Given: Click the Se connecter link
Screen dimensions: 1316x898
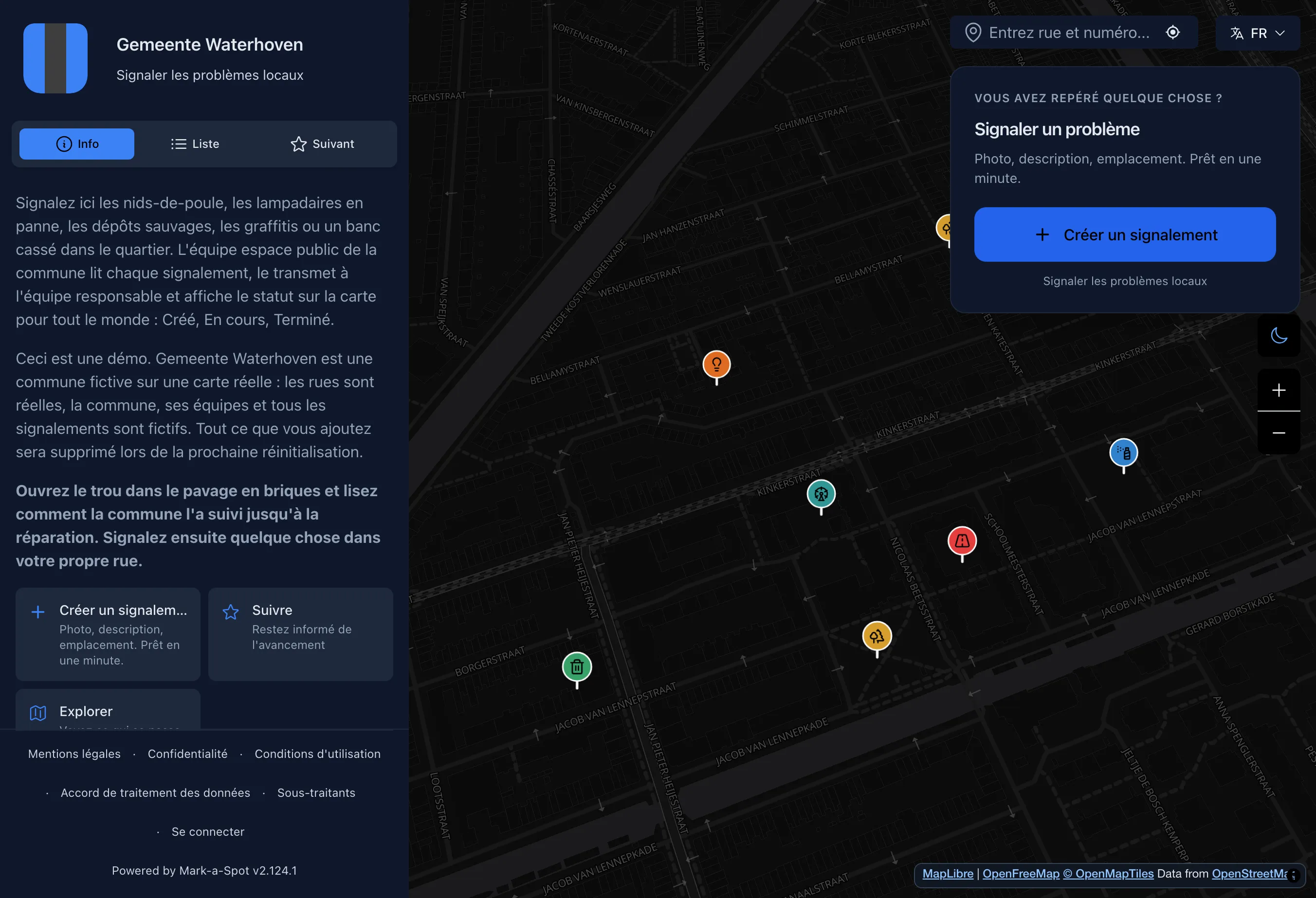Looking at the screenshot, I should point(208,832).
